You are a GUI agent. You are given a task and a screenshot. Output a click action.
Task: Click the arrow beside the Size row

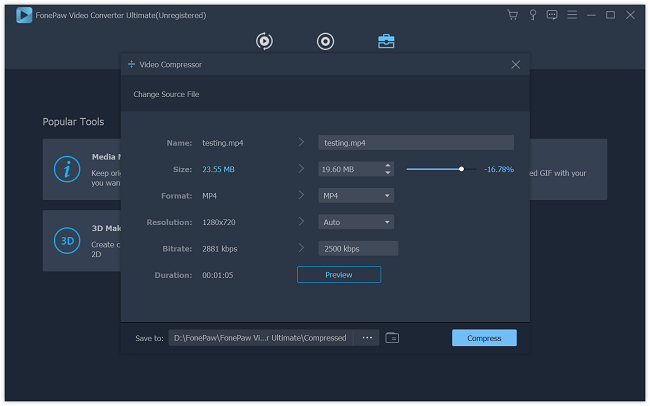click(301, 169)
